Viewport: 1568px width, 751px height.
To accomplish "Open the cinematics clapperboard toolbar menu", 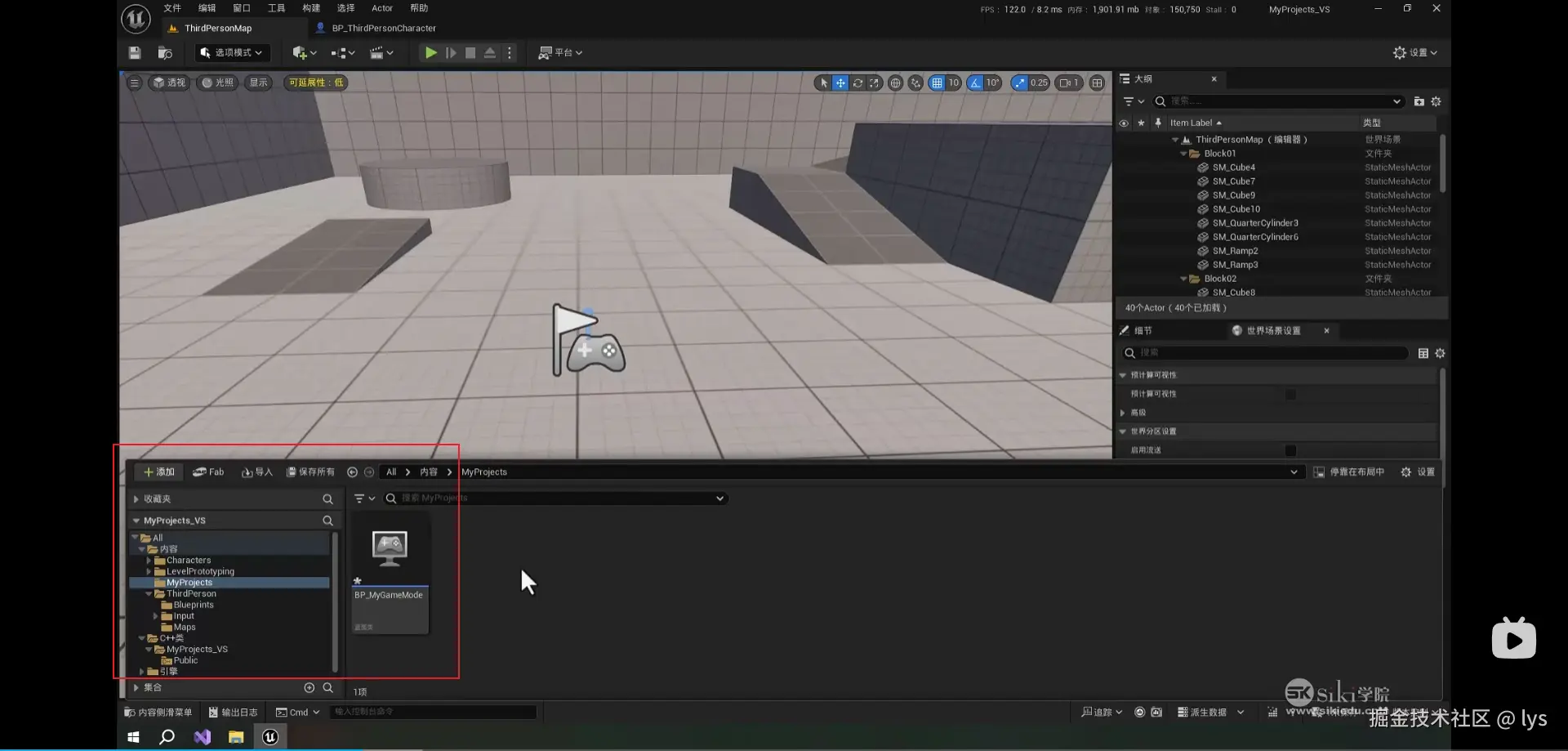I will click(381, 52).
